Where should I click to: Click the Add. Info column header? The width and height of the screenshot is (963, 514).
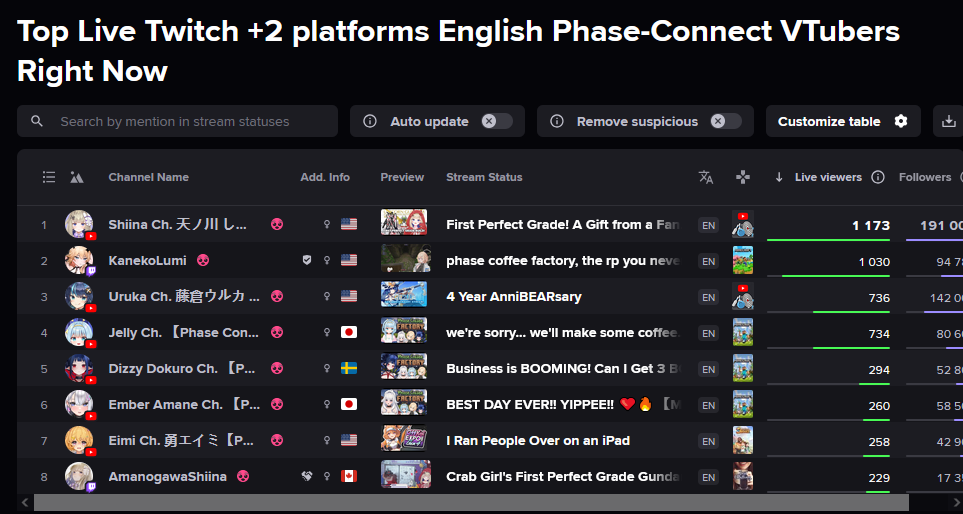325,177
